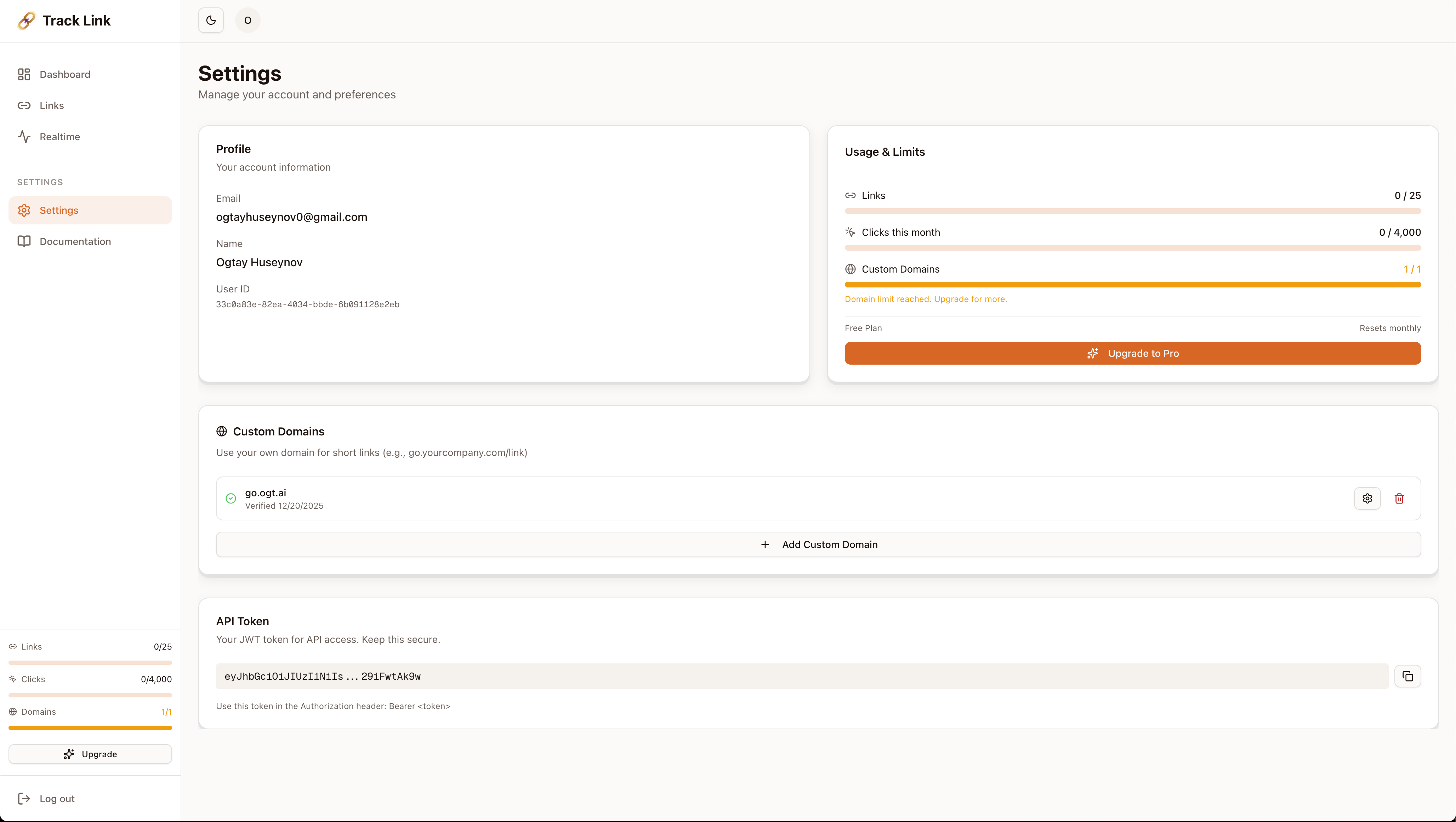
Task: Open the Dashboard panel
Action: tap(64, 74)
